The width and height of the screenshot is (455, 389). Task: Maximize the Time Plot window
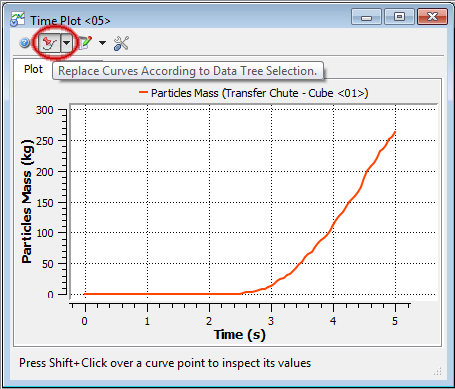tap(399, 17)
